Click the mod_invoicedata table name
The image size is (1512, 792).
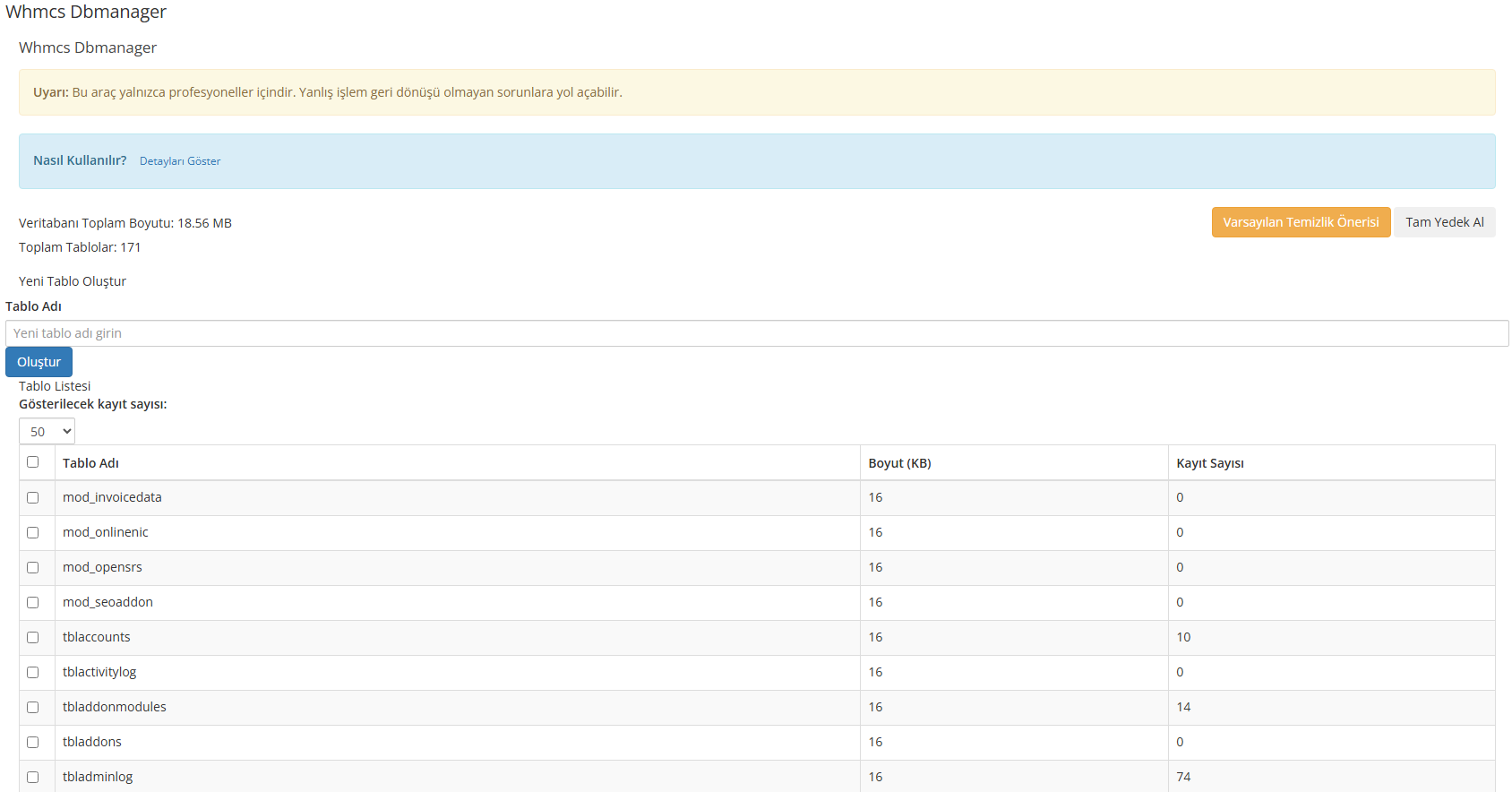[x=112, y=497]
